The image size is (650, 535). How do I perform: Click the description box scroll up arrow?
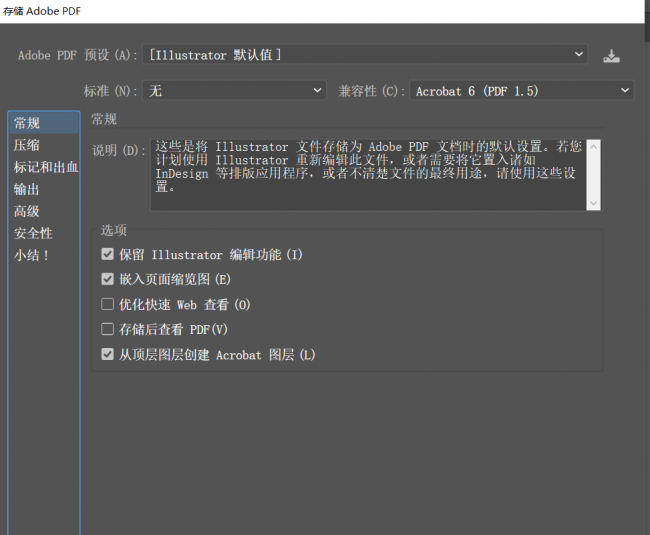[x=594, y=147]
